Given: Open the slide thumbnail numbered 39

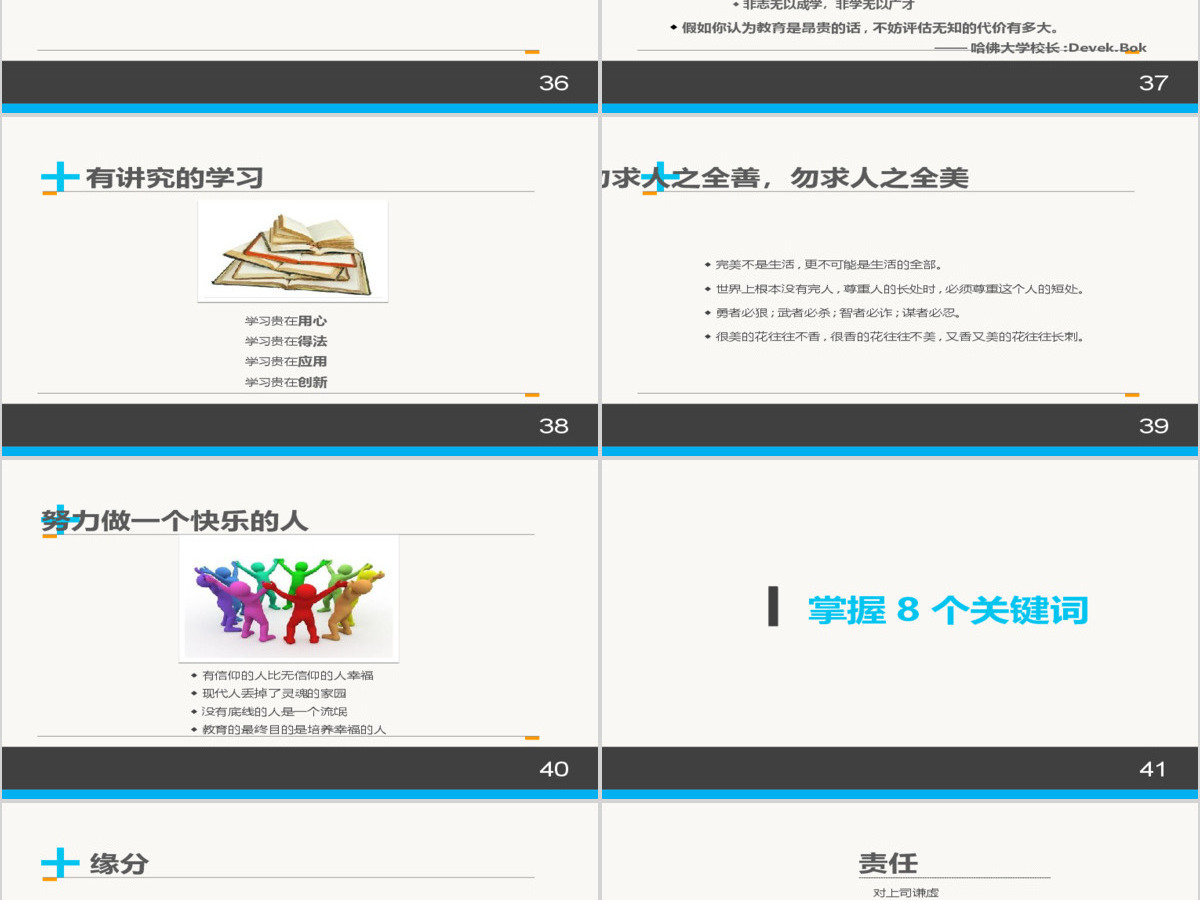Looking at the screenshot, I should point(900,287).
